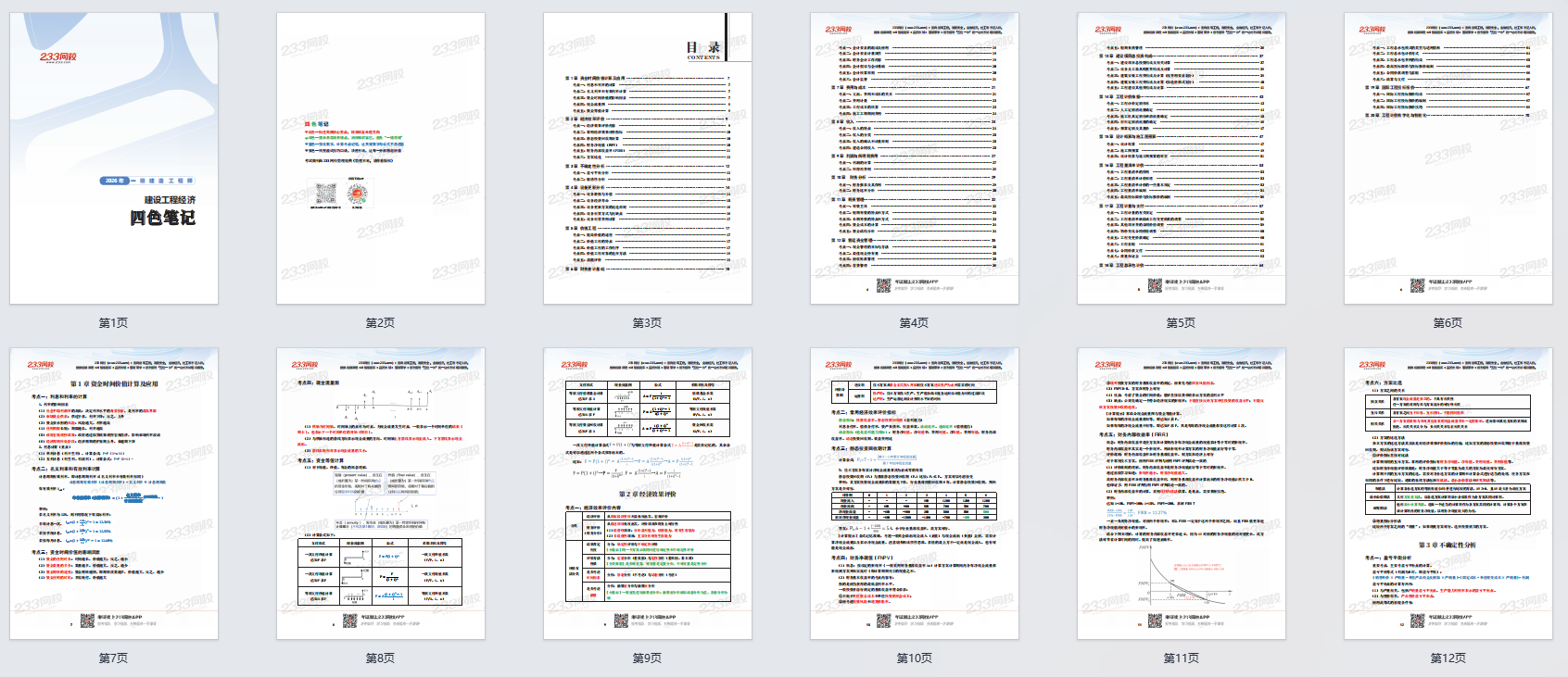The width and height of the screenshot is (1568, 677).
Task: Select the "第8页" page label
Action: click(x=381, y=658)
